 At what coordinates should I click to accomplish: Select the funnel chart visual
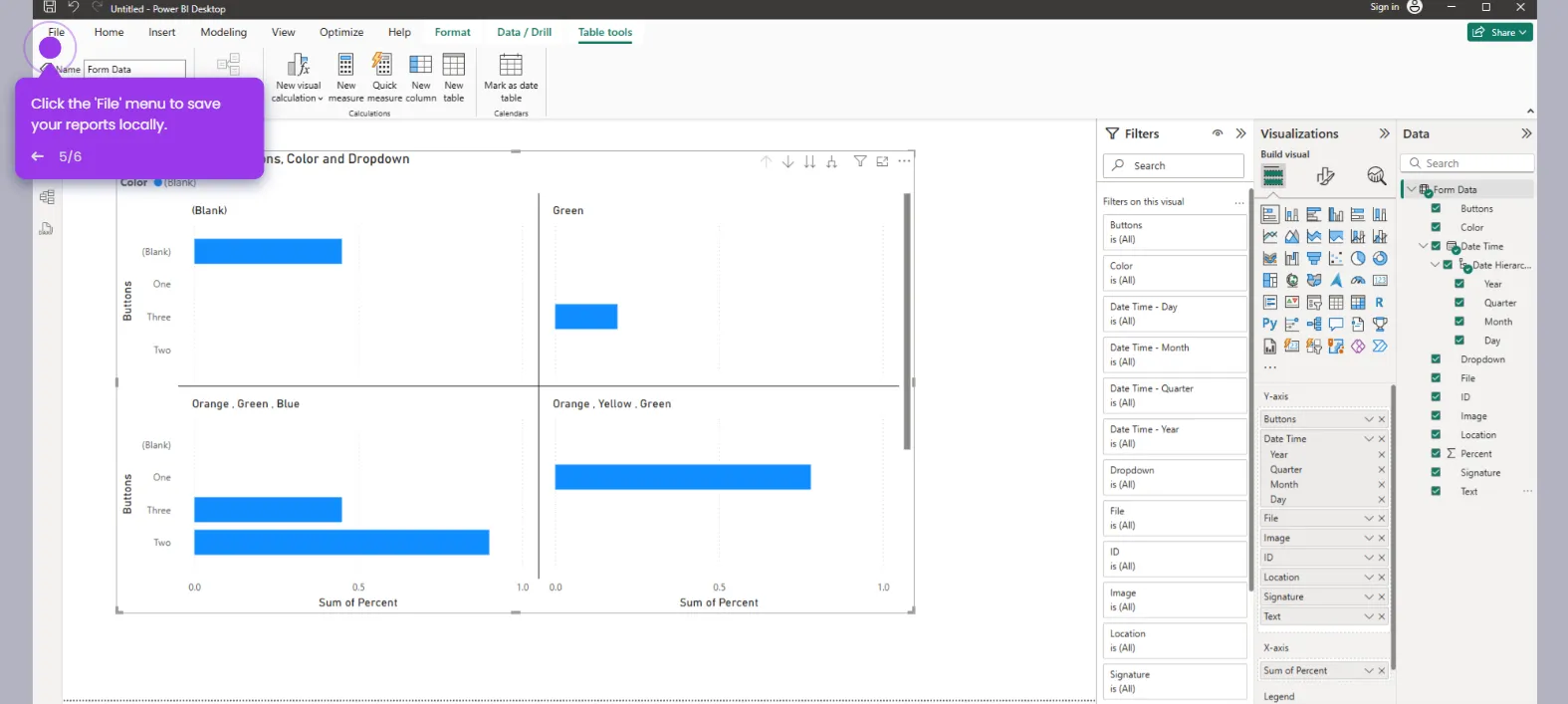point(1314,258)
